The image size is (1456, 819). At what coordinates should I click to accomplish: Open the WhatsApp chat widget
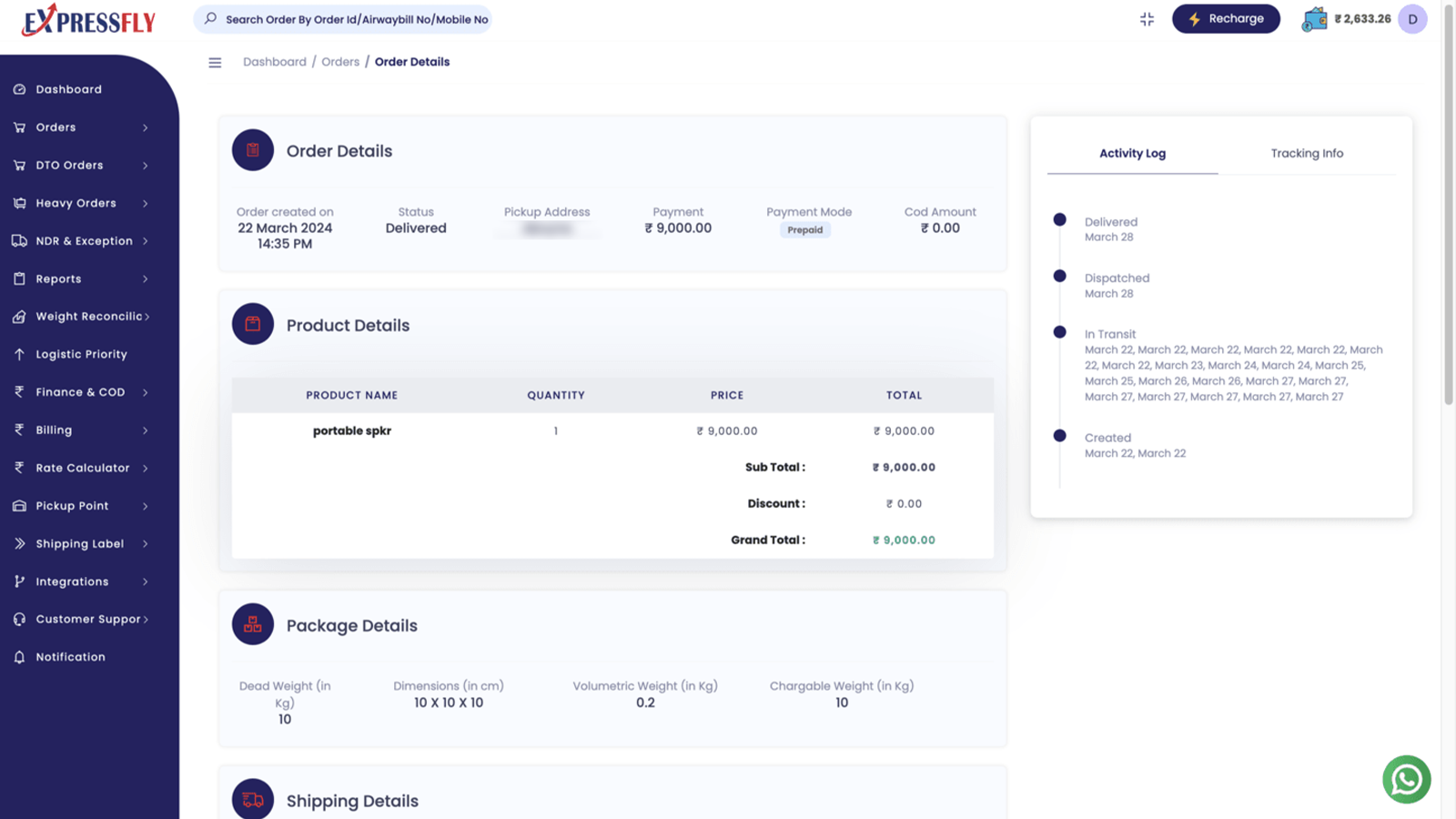[1406, 779]
